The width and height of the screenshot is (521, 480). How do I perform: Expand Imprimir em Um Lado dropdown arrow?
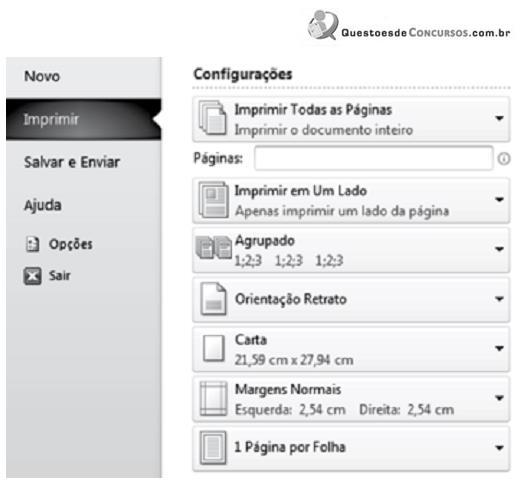point(499,199)
